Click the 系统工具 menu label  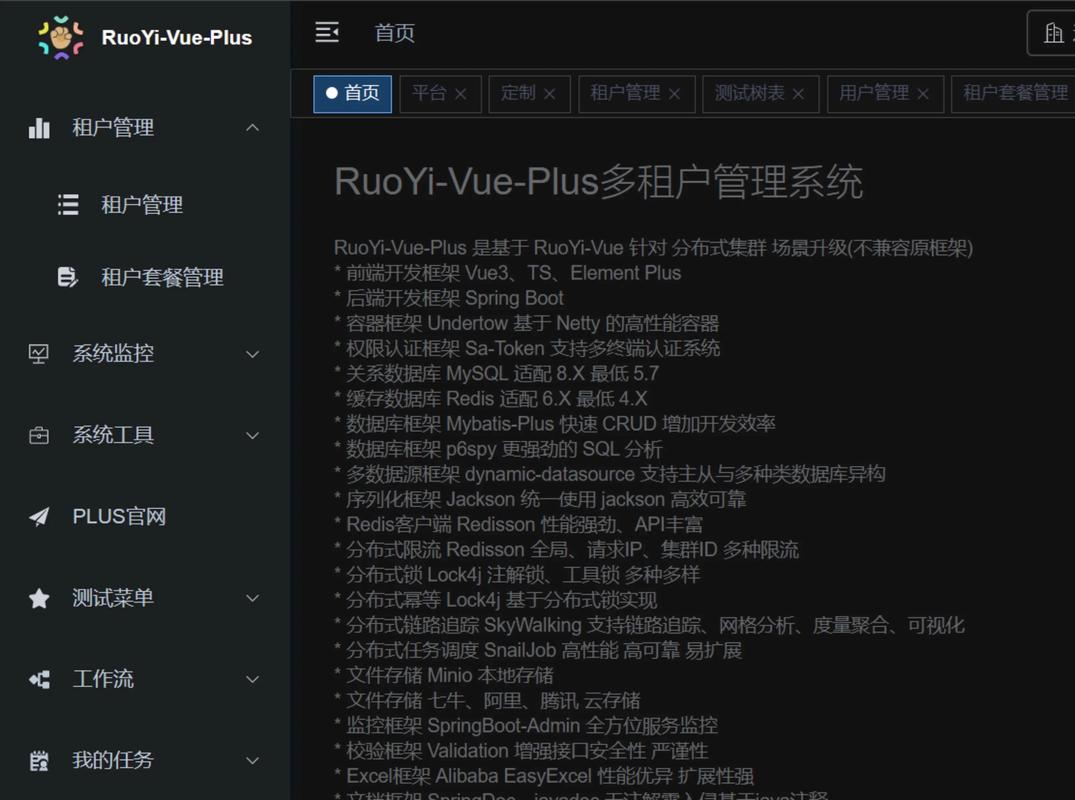(113, 435)
